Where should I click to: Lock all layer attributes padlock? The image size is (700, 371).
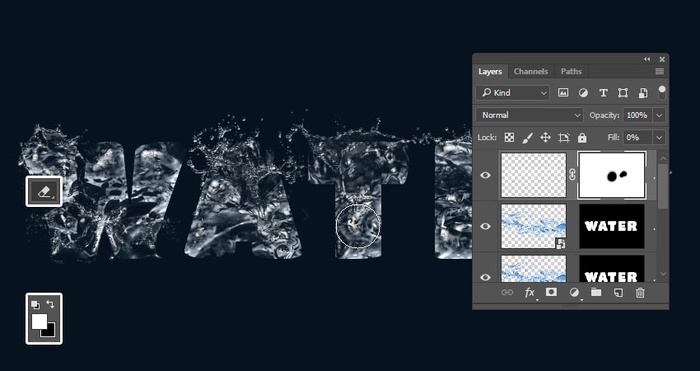pyautogui.click(x=582, y=138)
